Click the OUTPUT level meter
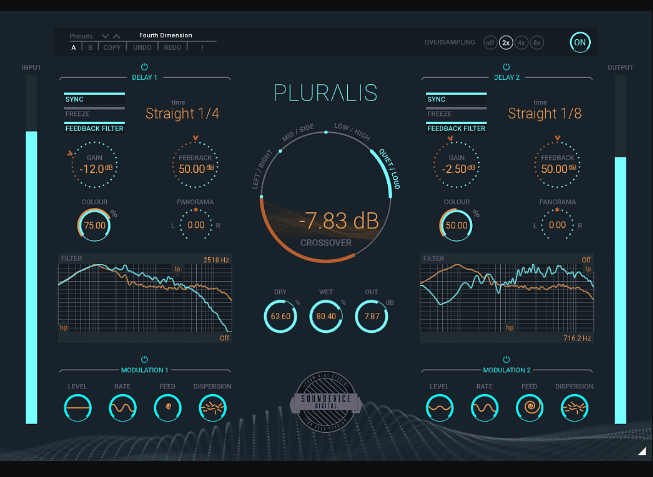This screenshot has height=477, width=653. [620, 249]
